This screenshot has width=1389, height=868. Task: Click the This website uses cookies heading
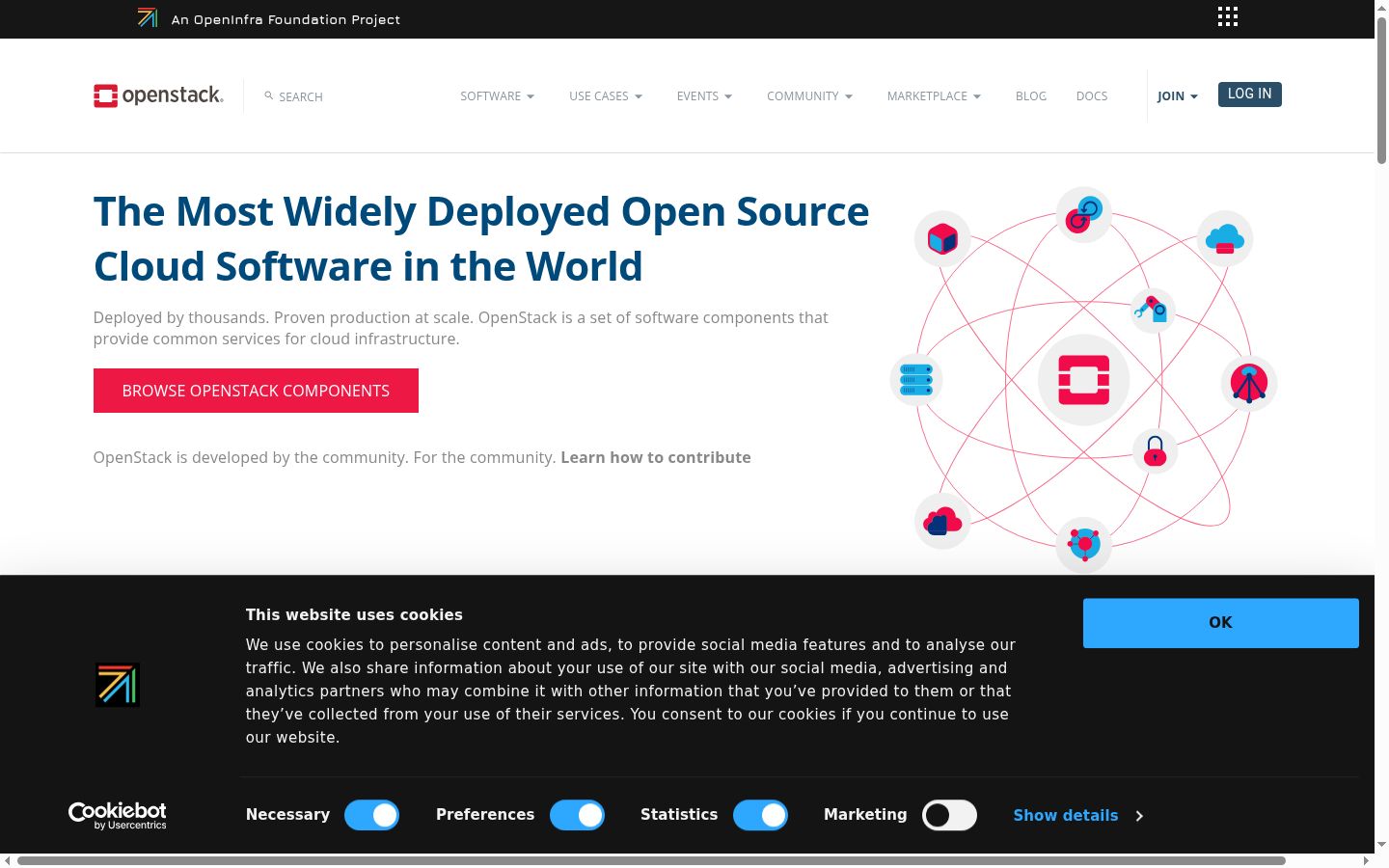click(x=354, y=615)
